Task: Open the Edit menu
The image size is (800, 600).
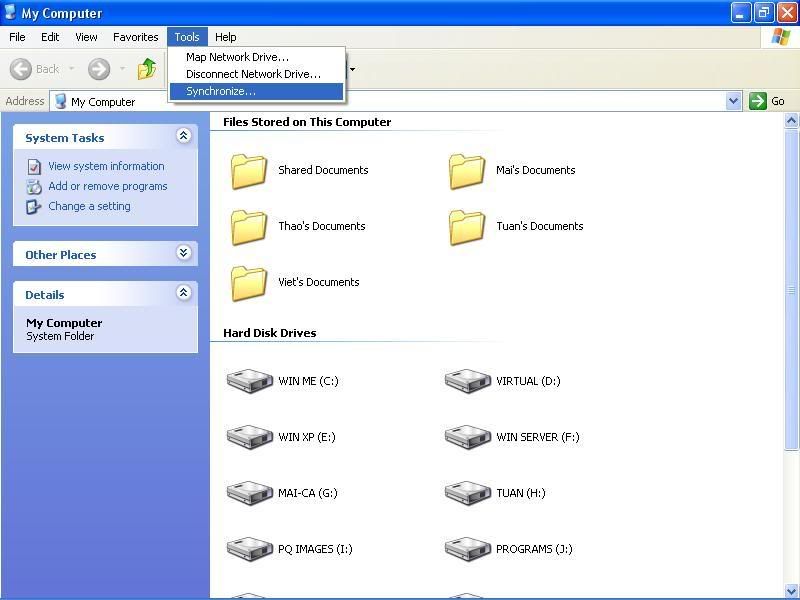Action: coord(50,37)
